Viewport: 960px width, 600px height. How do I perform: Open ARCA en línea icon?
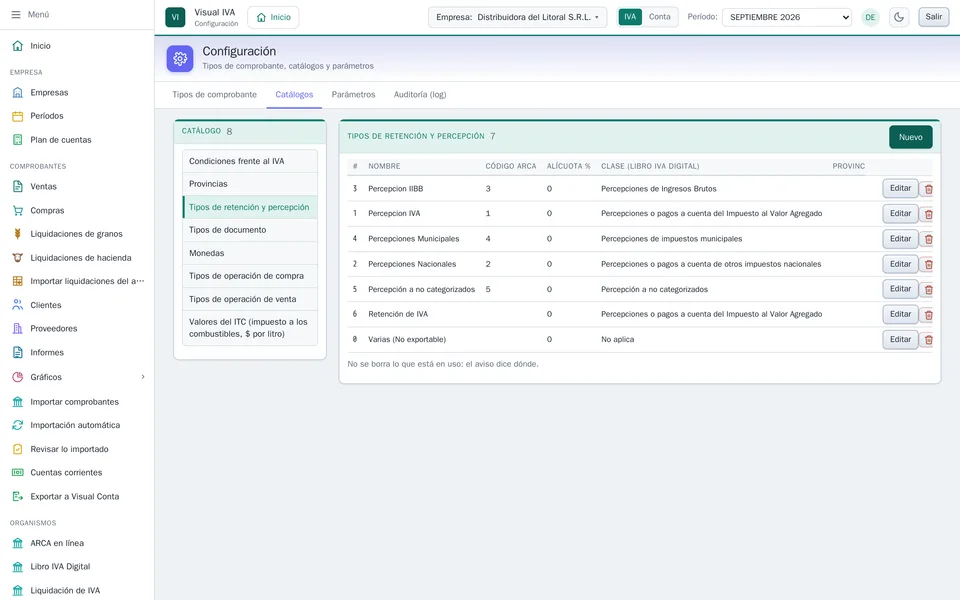18,543
